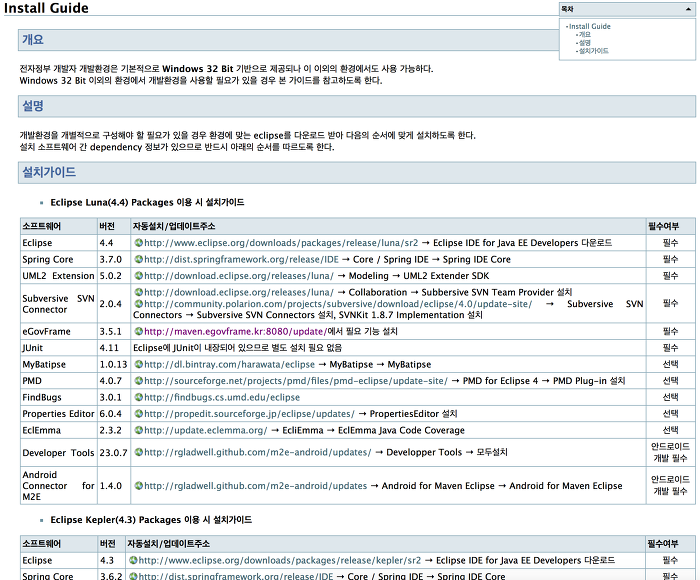Click globe icon beside the luna/sr2 eclipse.org link
This screenshot has width=700, height=580.
[139, 243]
